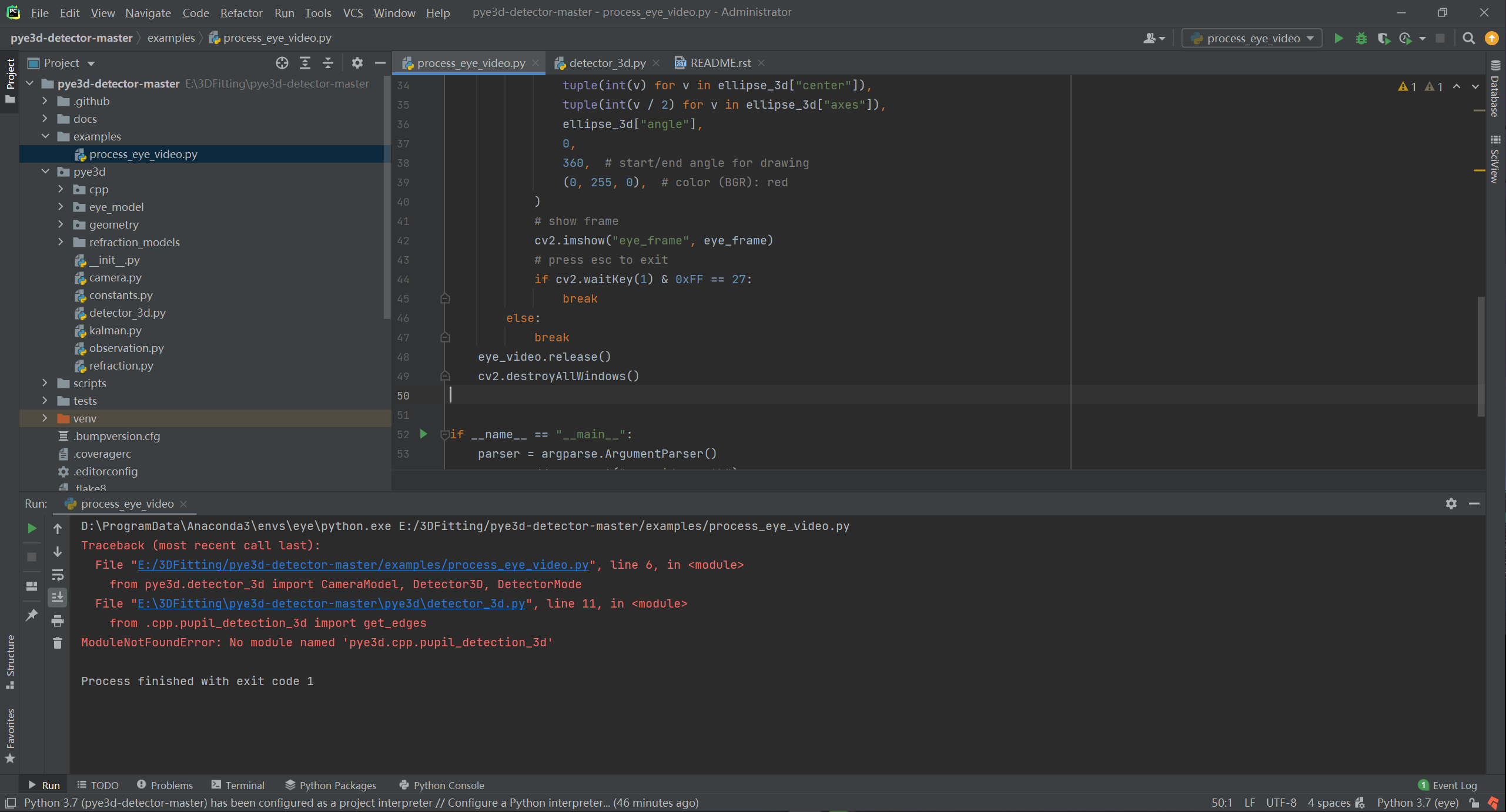This screenshot has height=812, width=1506.
Task: Restore layout icon in Run panel
Action: pos(32,586)
